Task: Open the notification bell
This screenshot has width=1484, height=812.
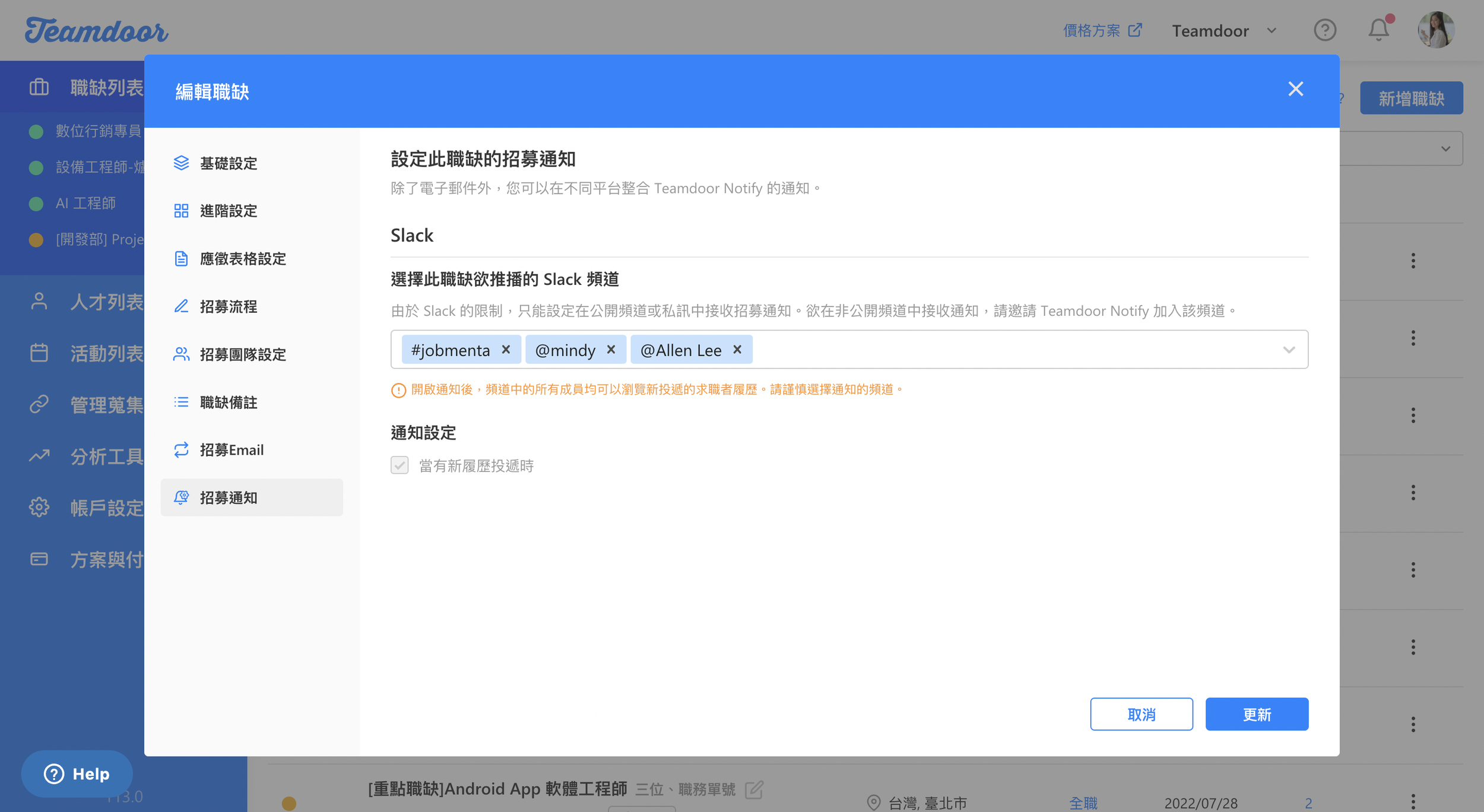Action: pos(1378,30)
